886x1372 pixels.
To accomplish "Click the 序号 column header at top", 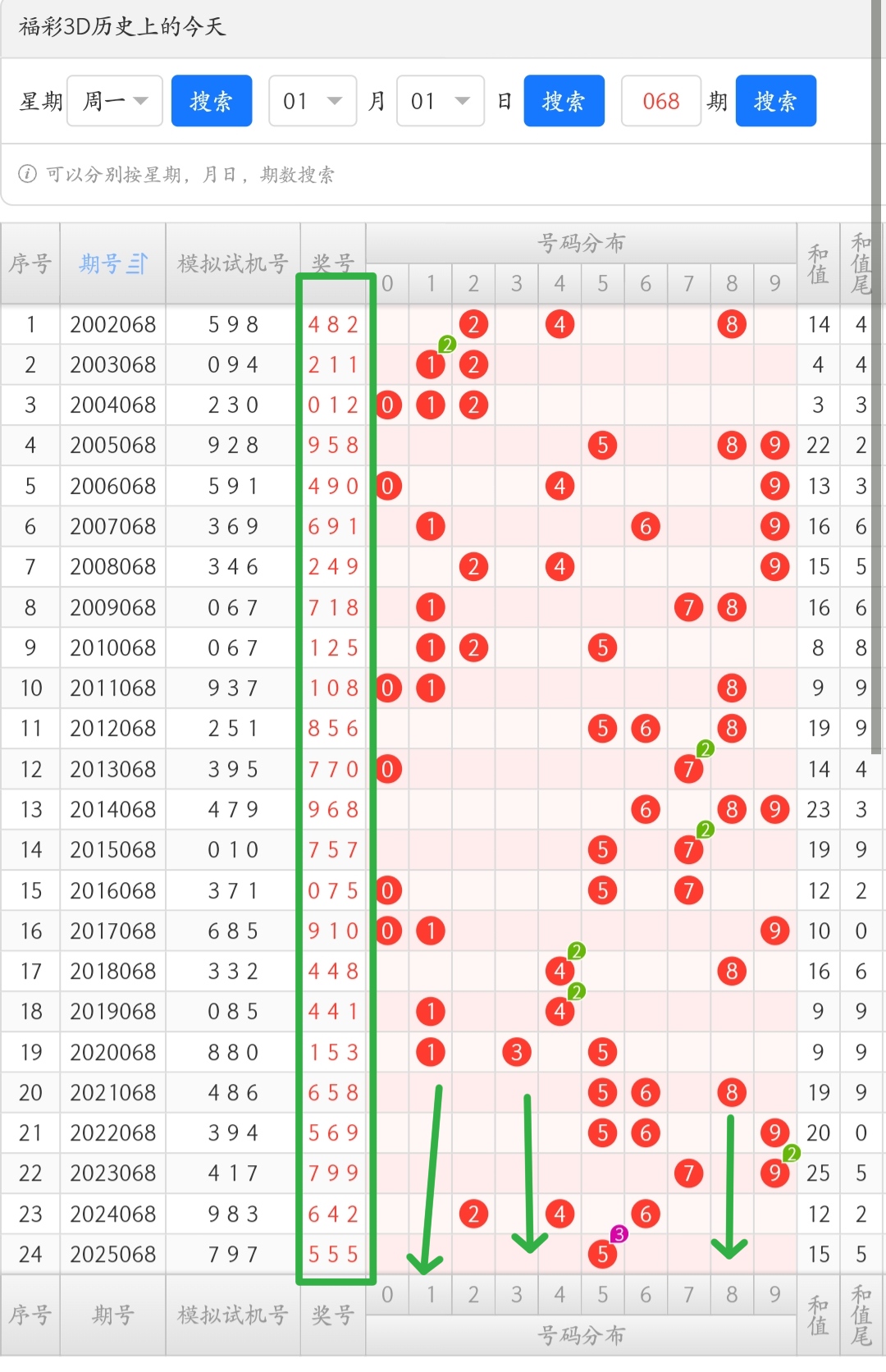I will pos(30,264).
